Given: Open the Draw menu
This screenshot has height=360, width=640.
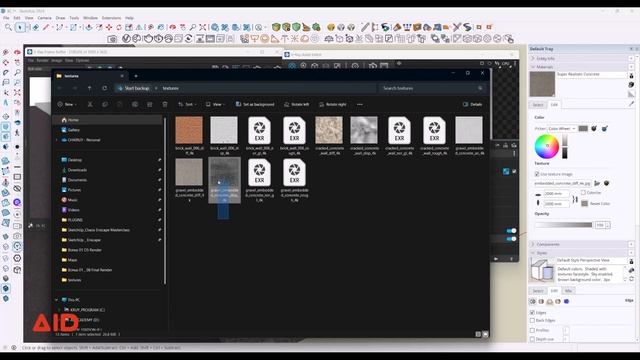Looking at the screenshot, I should click(x=60, y=18).
